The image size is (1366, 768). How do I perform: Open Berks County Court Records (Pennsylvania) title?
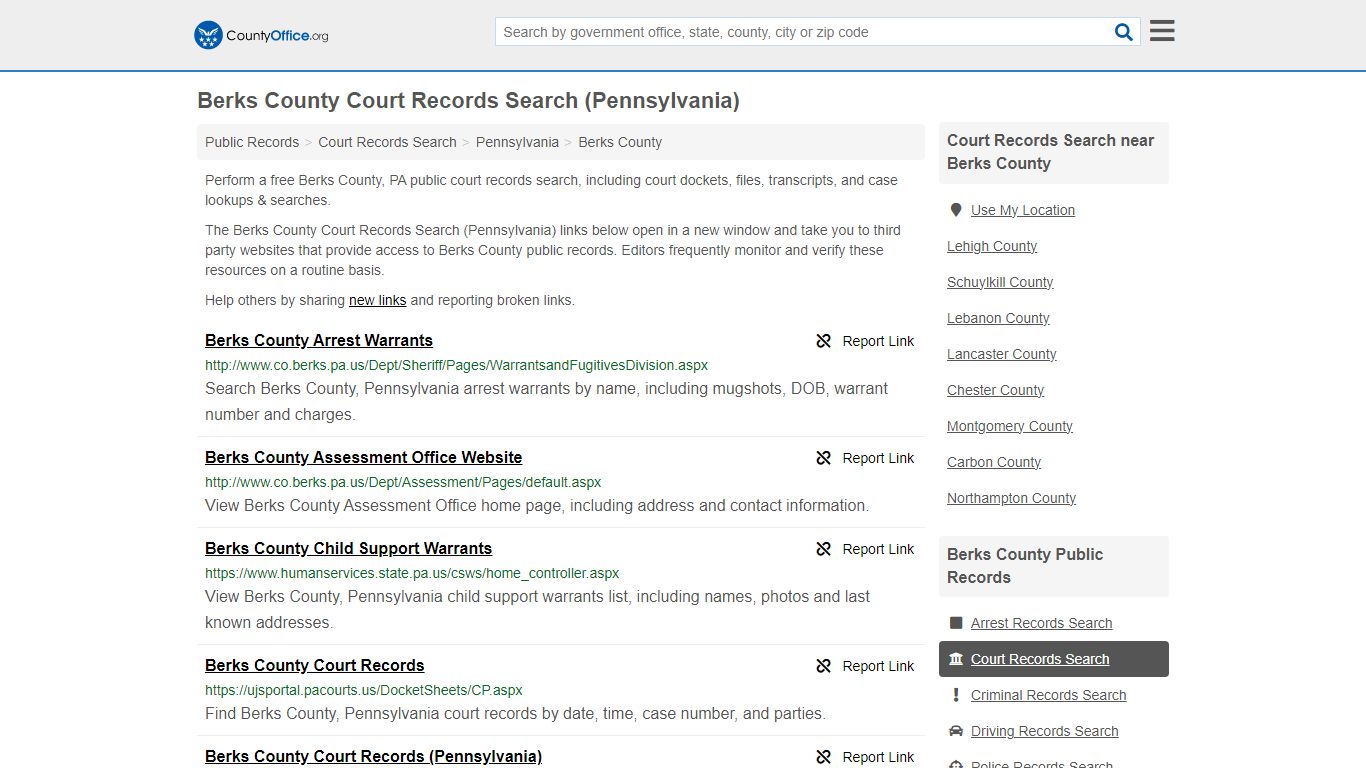(x=373, y=756)
